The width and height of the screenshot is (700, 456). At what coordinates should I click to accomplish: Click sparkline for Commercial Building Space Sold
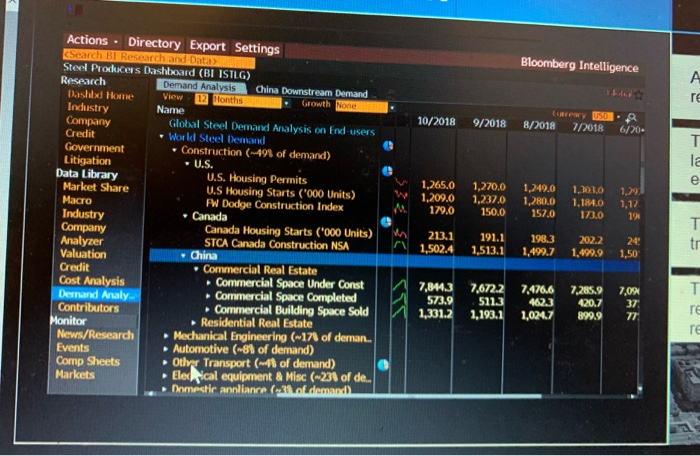(399, 311)
